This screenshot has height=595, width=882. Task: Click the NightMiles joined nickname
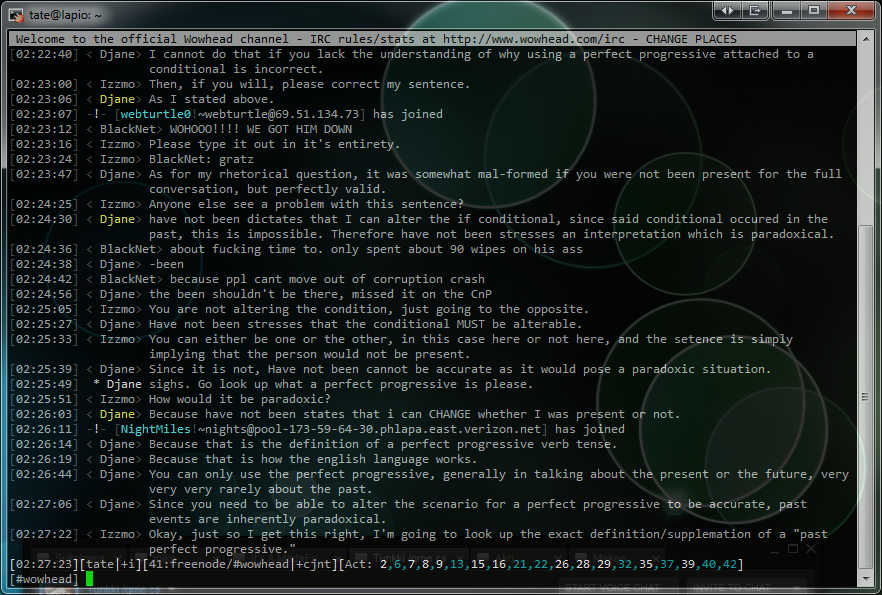click(x=156, y=429)
